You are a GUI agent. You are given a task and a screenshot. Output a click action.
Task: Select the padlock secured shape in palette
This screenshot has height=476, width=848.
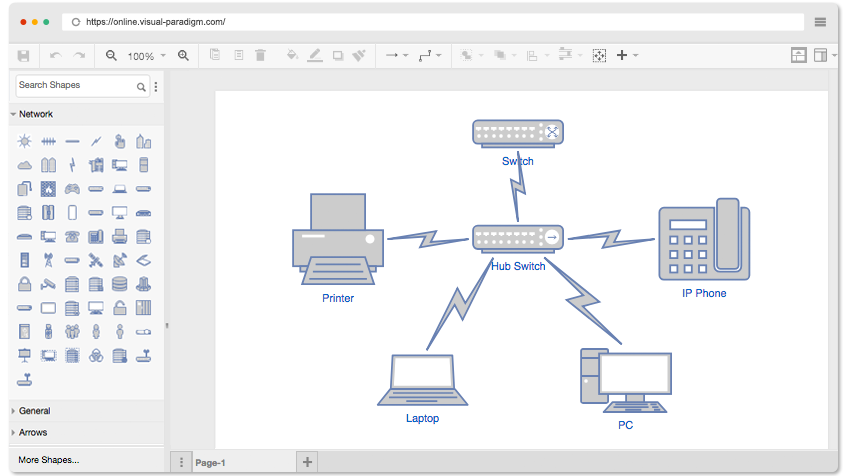tap(24, 284)
